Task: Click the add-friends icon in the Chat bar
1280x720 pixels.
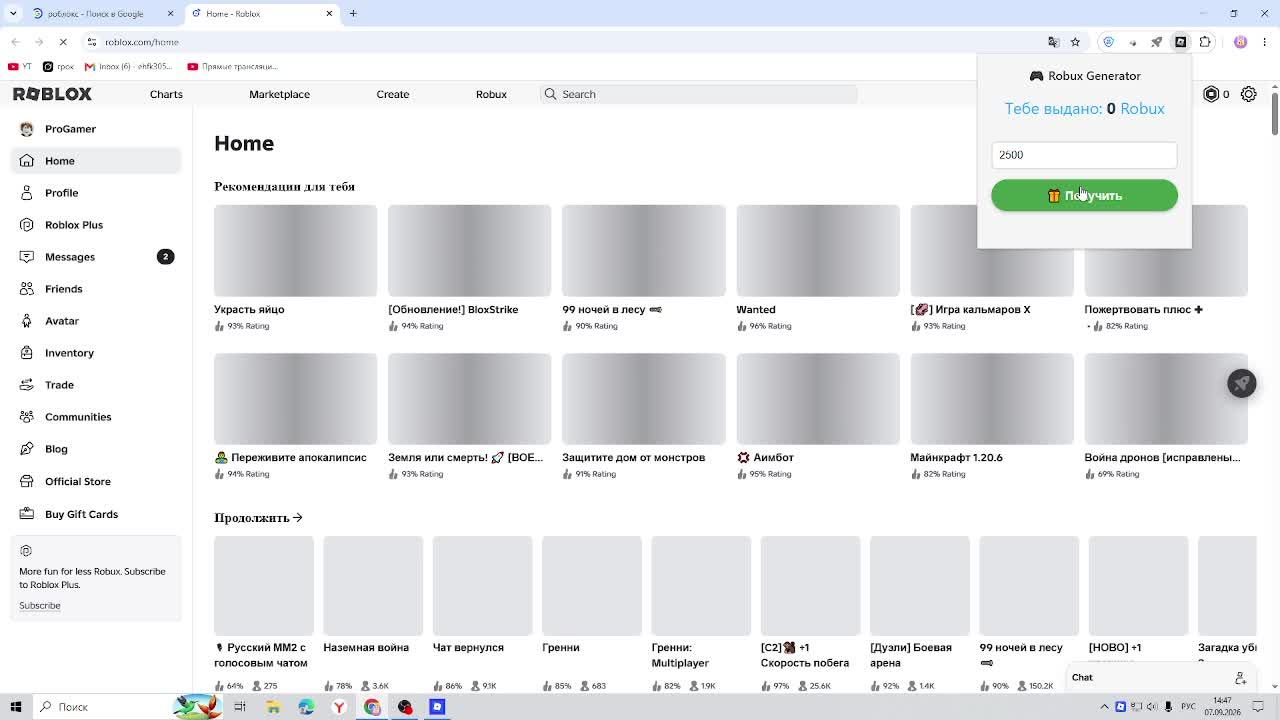Action: [x=1240, y=678]
